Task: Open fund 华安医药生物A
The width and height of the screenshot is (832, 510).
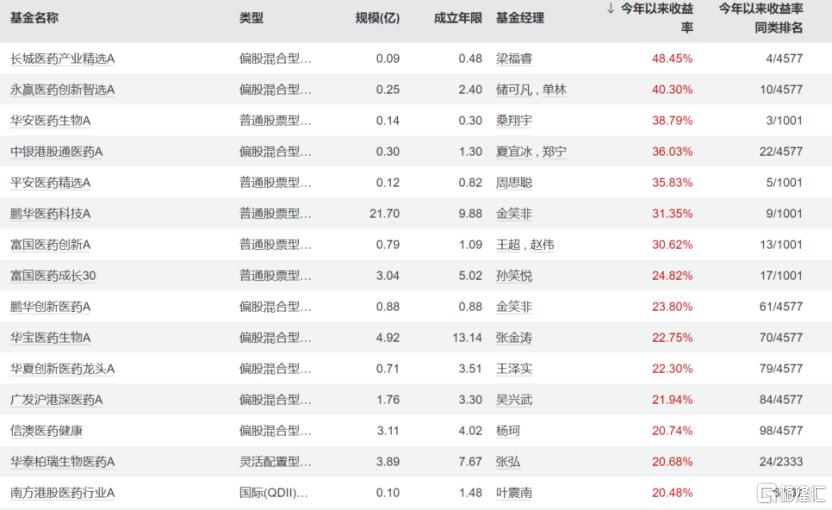Action: (50, 120)
